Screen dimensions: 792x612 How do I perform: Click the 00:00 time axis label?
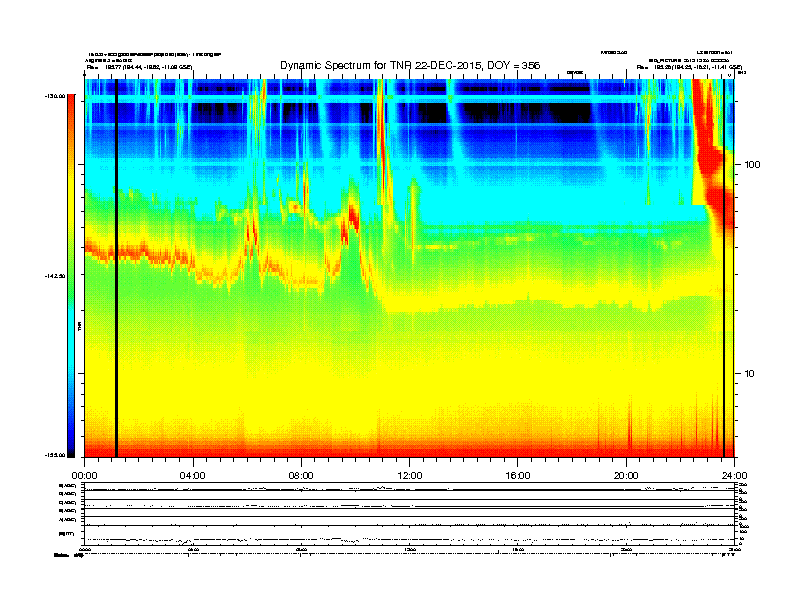[84, 476]
